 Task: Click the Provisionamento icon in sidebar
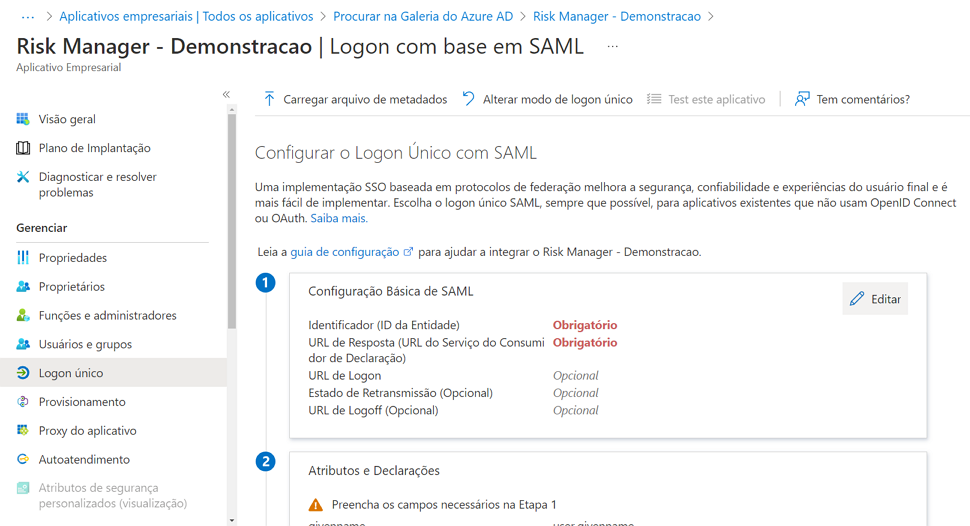coord(23,402)
